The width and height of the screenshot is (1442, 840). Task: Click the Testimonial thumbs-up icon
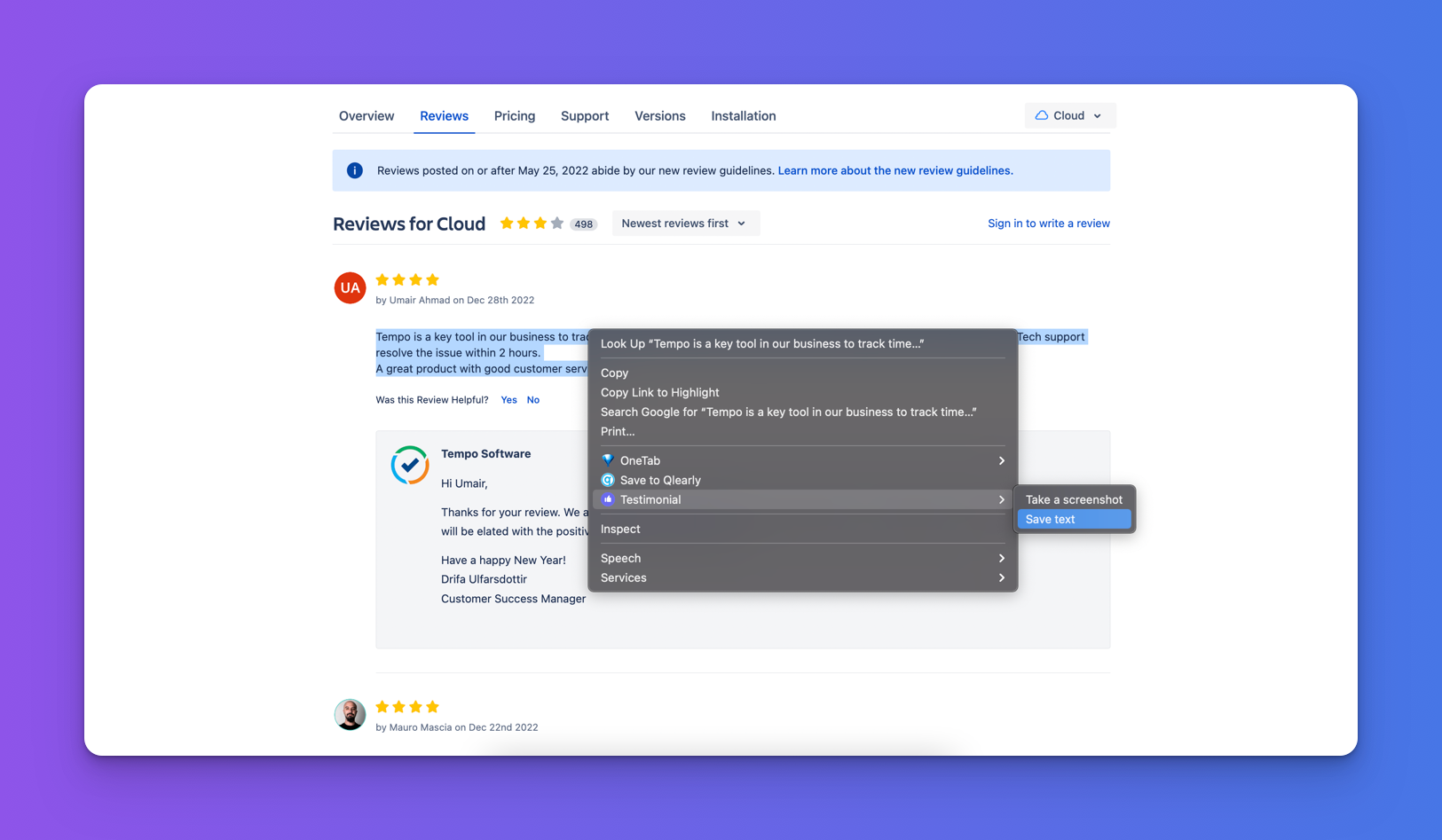pos(608,499)
